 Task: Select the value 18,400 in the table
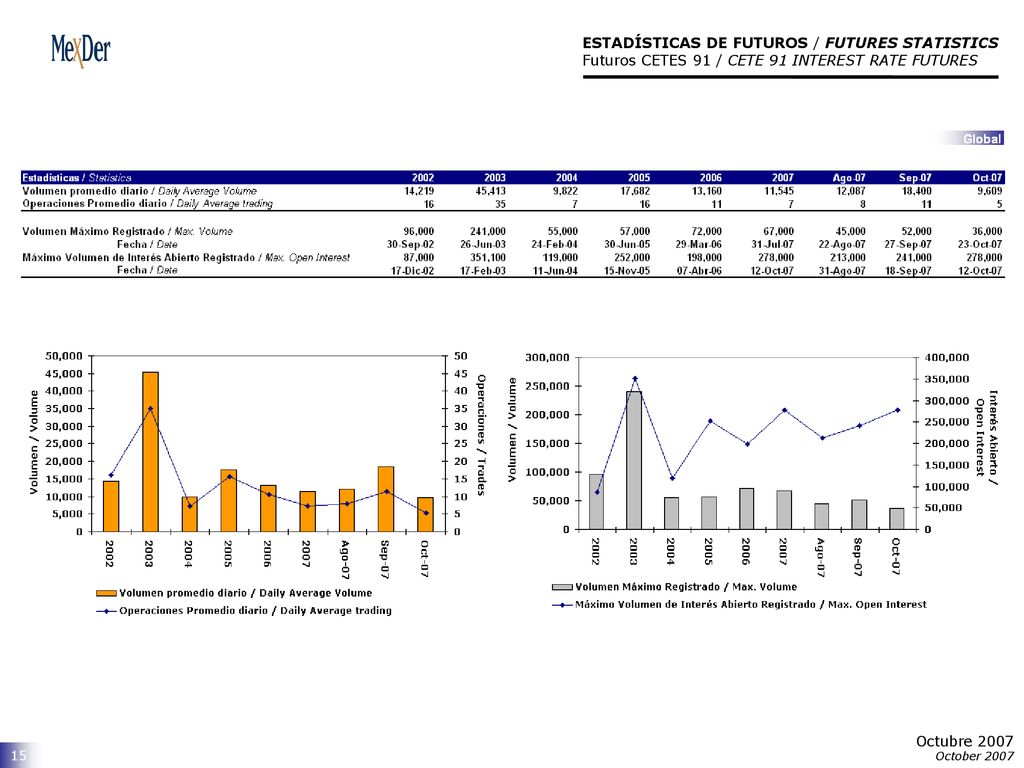click(916, 191)
